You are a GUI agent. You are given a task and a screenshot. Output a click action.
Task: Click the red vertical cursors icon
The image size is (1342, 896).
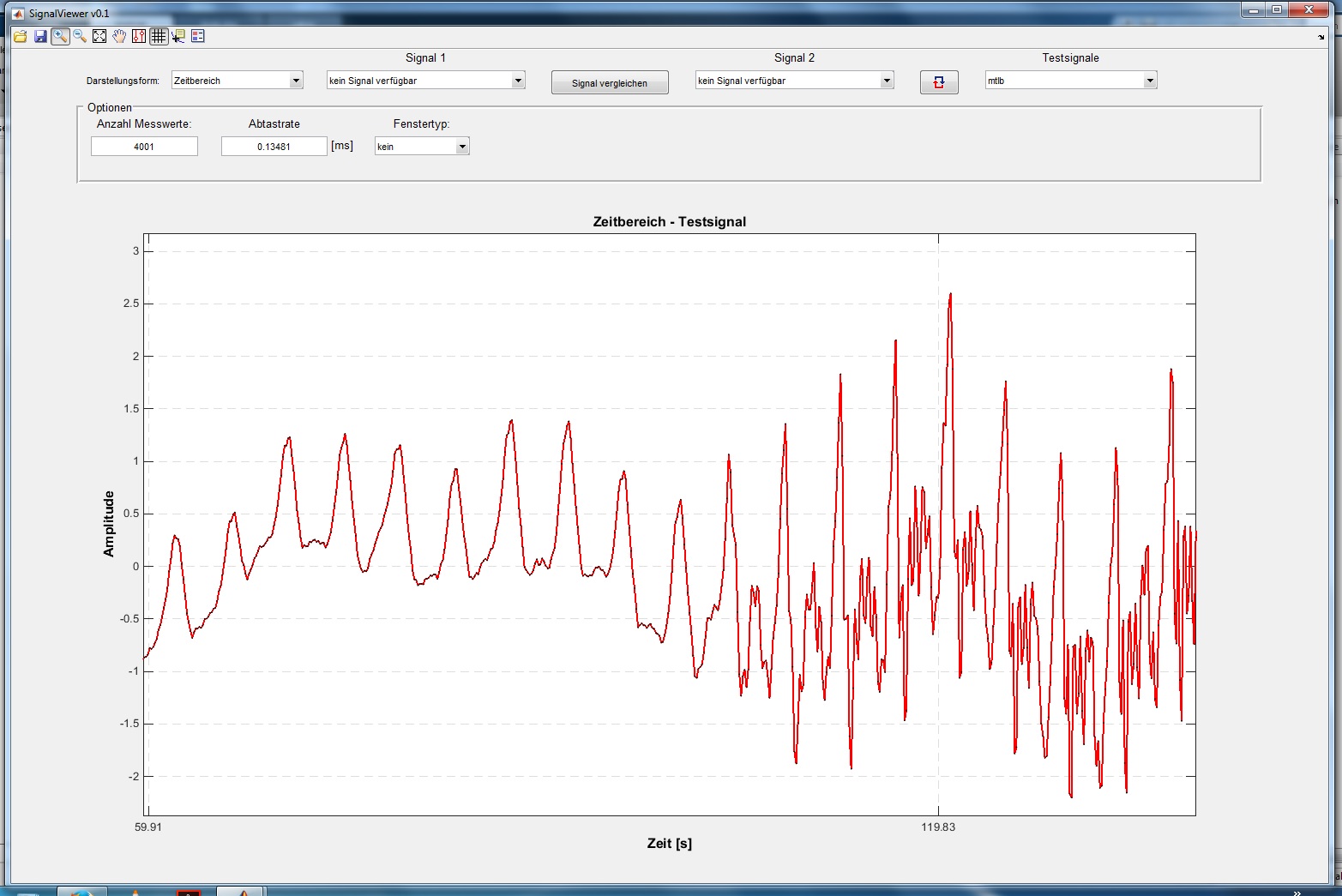pyautogui.click(x=139, y=36)
